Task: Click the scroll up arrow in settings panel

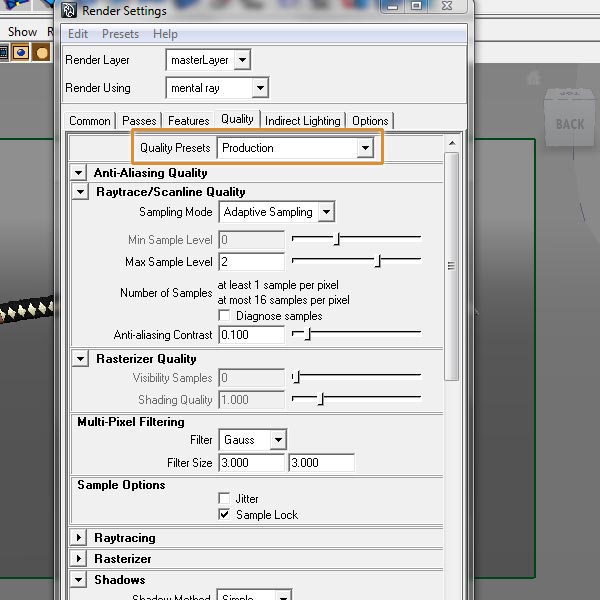Action: (x=452, y=143)
